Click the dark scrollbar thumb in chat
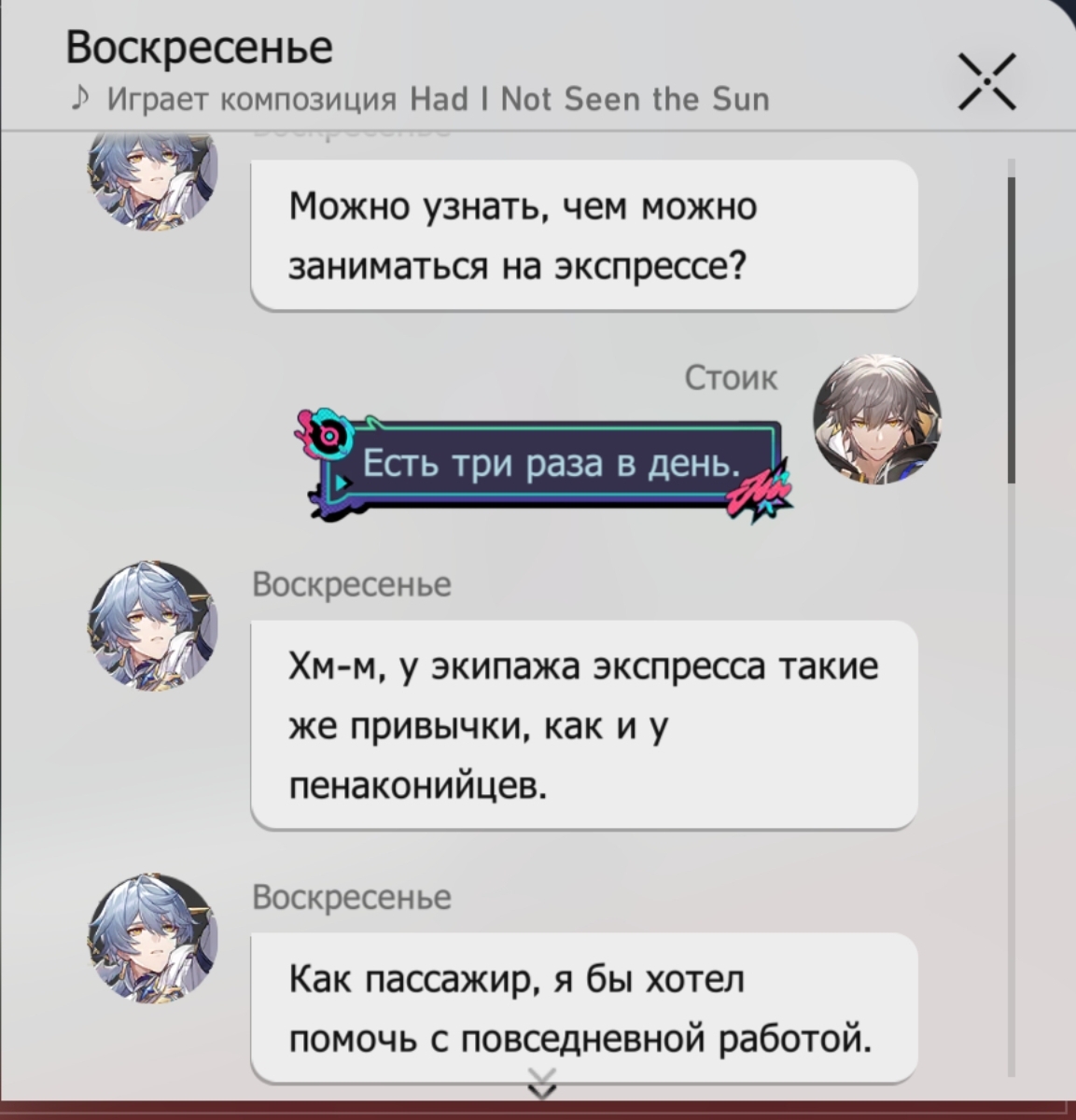The height and width of the screenshot is (1120, 1076). click(x=1012, y=322)
